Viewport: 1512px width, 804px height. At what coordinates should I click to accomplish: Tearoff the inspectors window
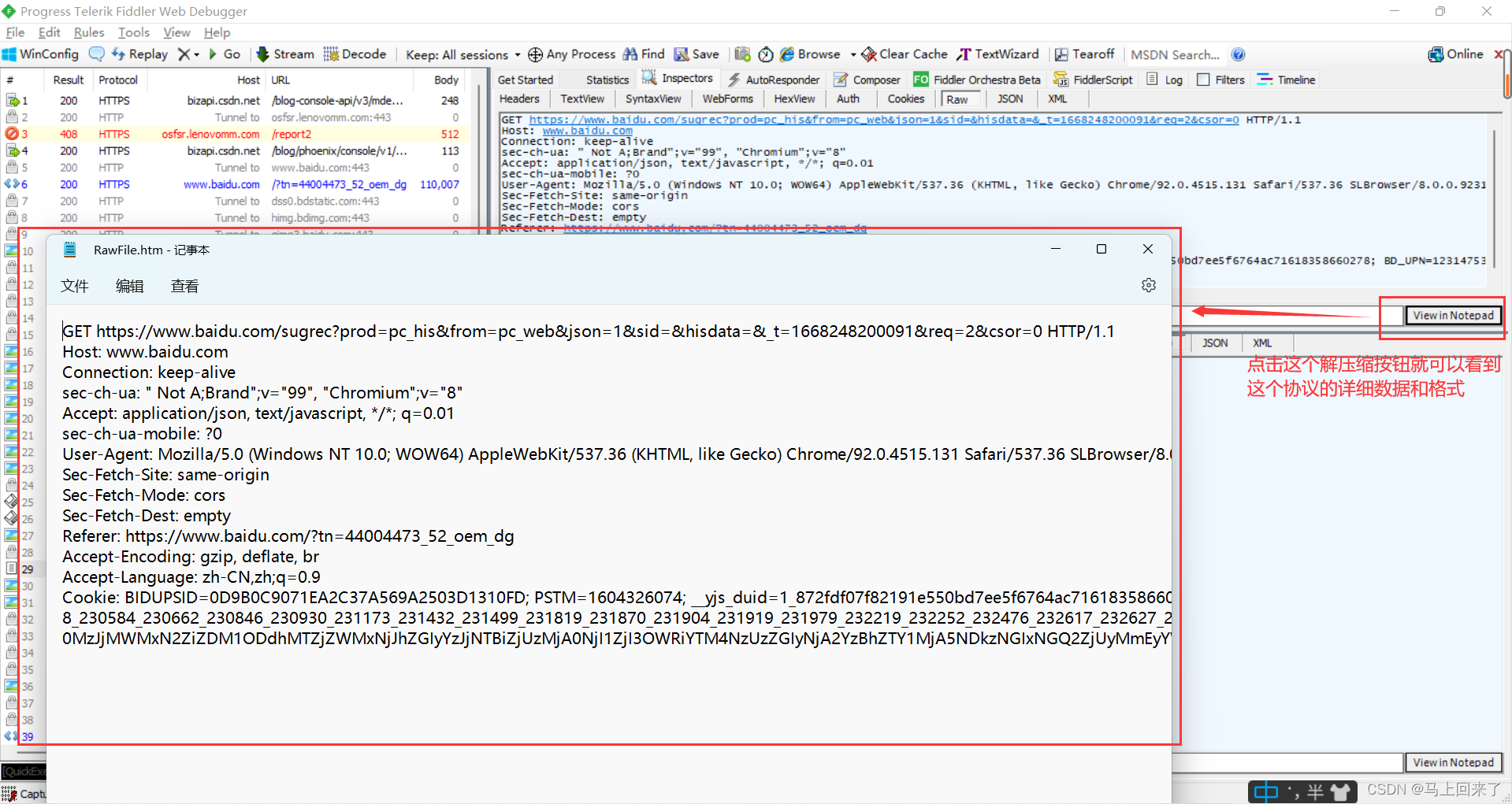click(1085, 54)
